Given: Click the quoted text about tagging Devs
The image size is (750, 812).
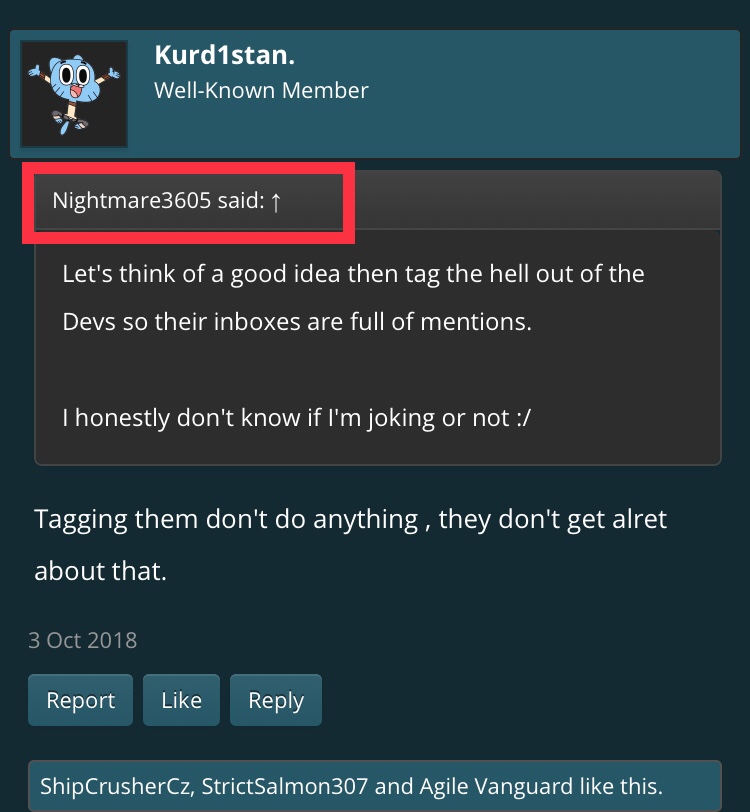Looking at the screenshot, I should pos(353,298).
